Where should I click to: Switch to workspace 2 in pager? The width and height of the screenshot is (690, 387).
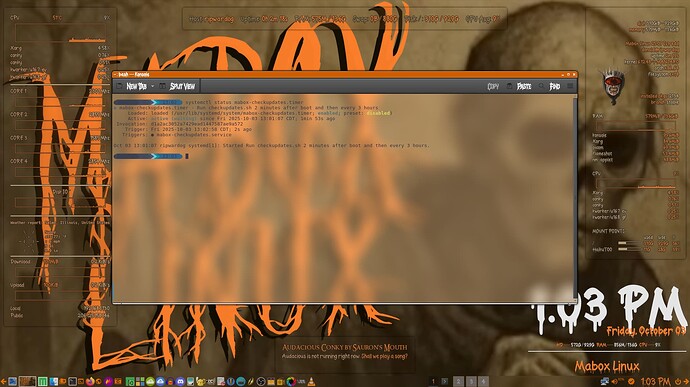[458, 381]
